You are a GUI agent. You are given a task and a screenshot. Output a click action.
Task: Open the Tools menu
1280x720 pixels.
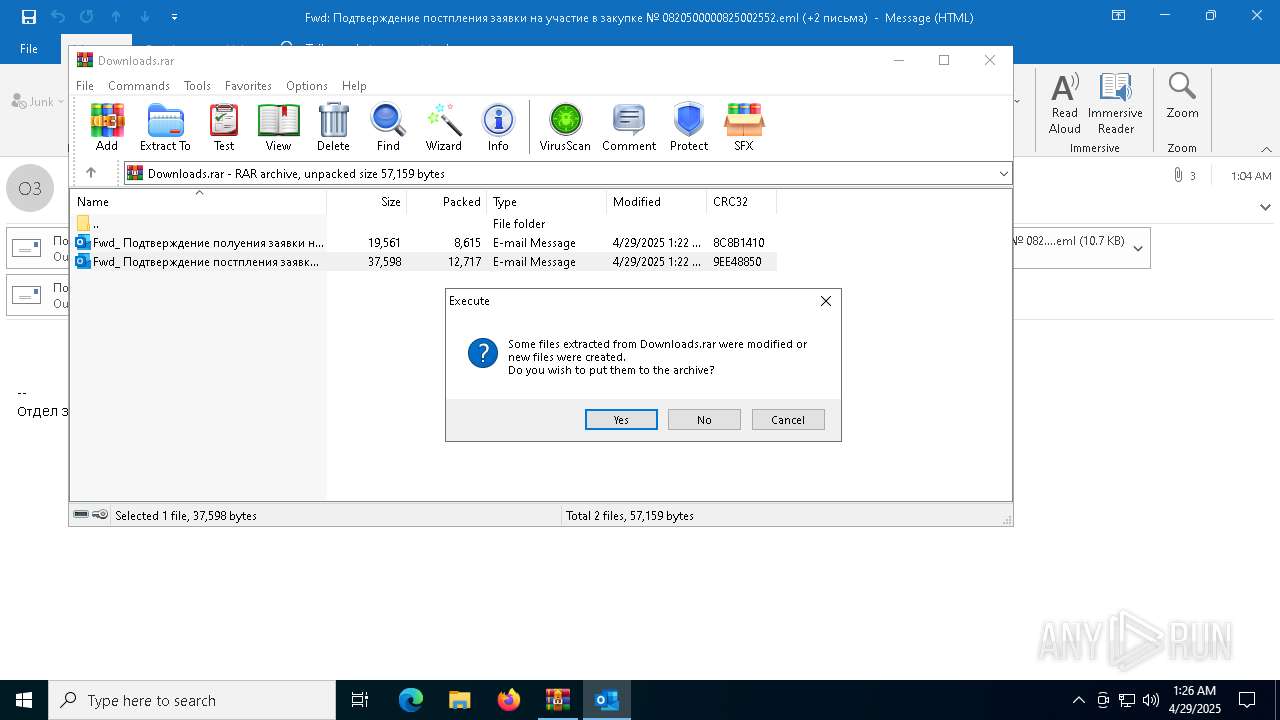pyautogui.click(x=197, y=86)
